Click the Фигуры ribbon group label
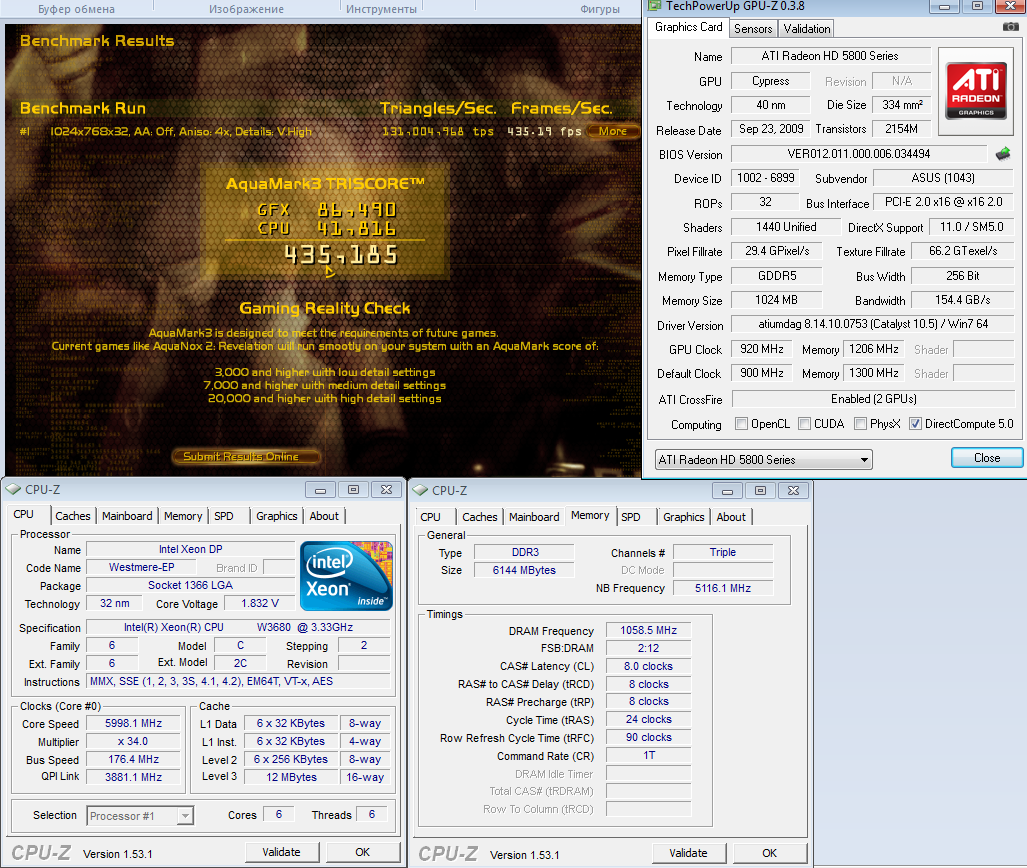The width and height of the screenshot is (1027, 868). click(x=600, y=9)
